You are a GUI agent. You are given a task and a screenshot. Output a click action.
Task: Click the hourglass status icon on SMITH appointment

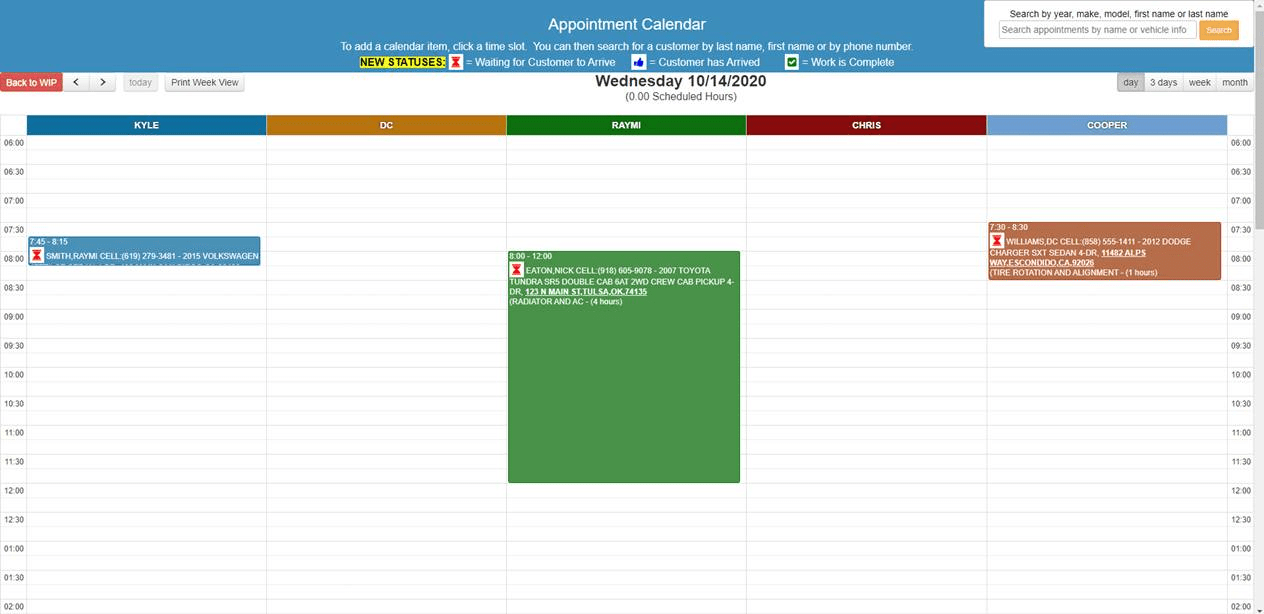pyautogui.click(x=37, y=256)
